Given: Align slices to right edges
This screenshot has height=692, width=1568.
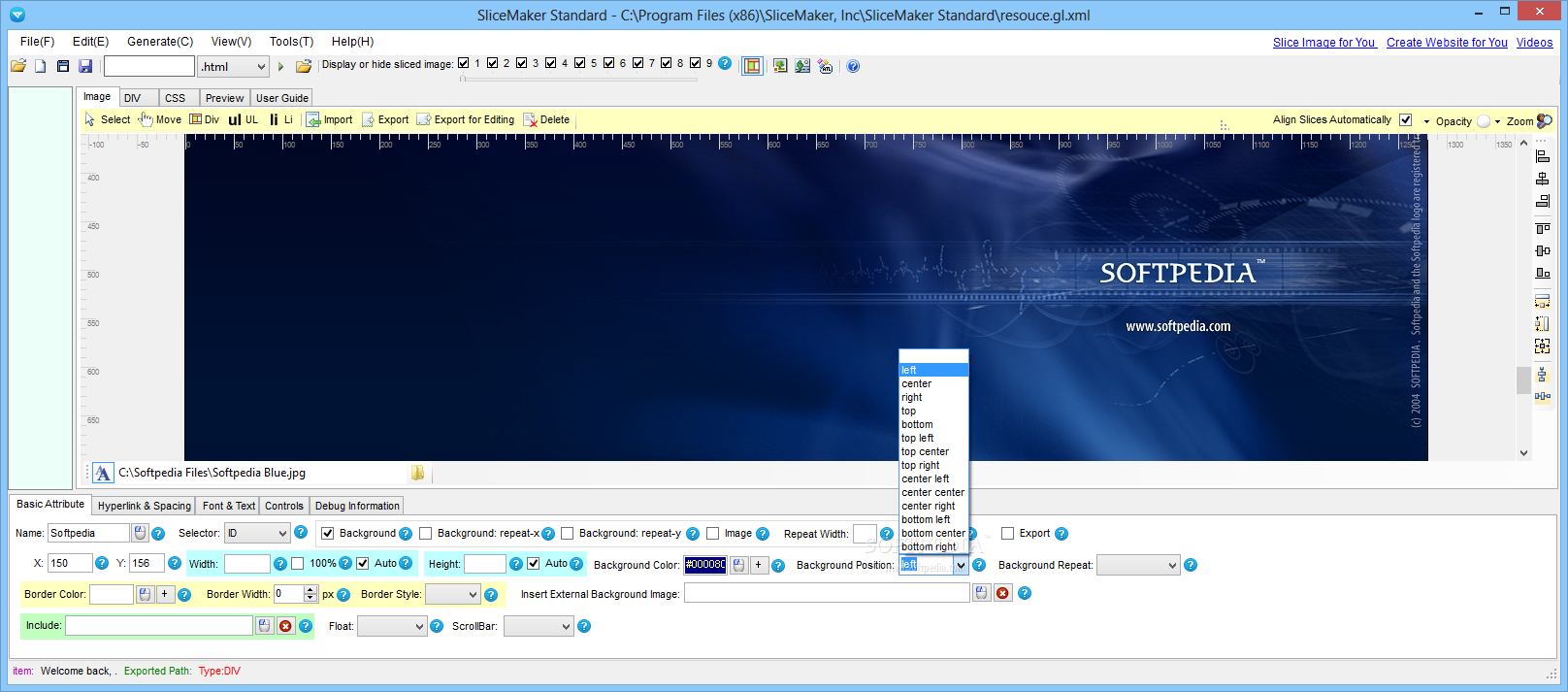Looking at the screenshot, I should [x=1543, y=201].
